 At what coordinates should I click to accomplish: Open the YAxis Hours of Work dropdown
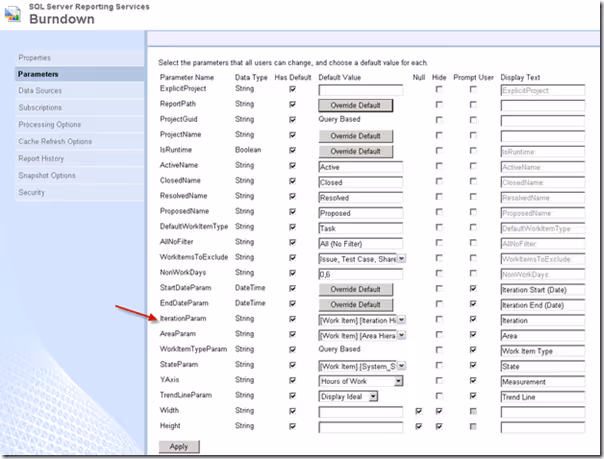(x=398, y=381)
